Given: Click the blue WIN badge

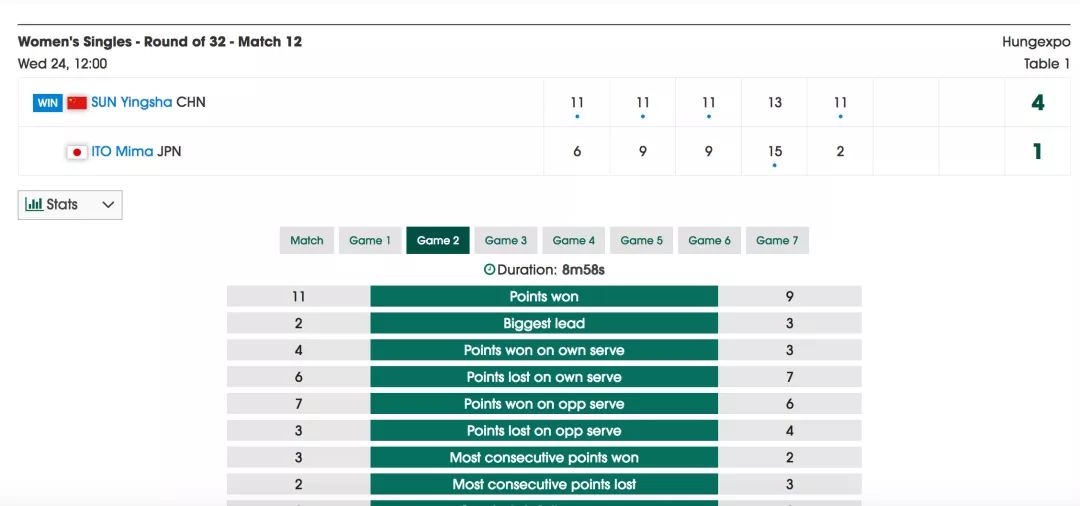Looking at the screenshot, I should point(47,103).
